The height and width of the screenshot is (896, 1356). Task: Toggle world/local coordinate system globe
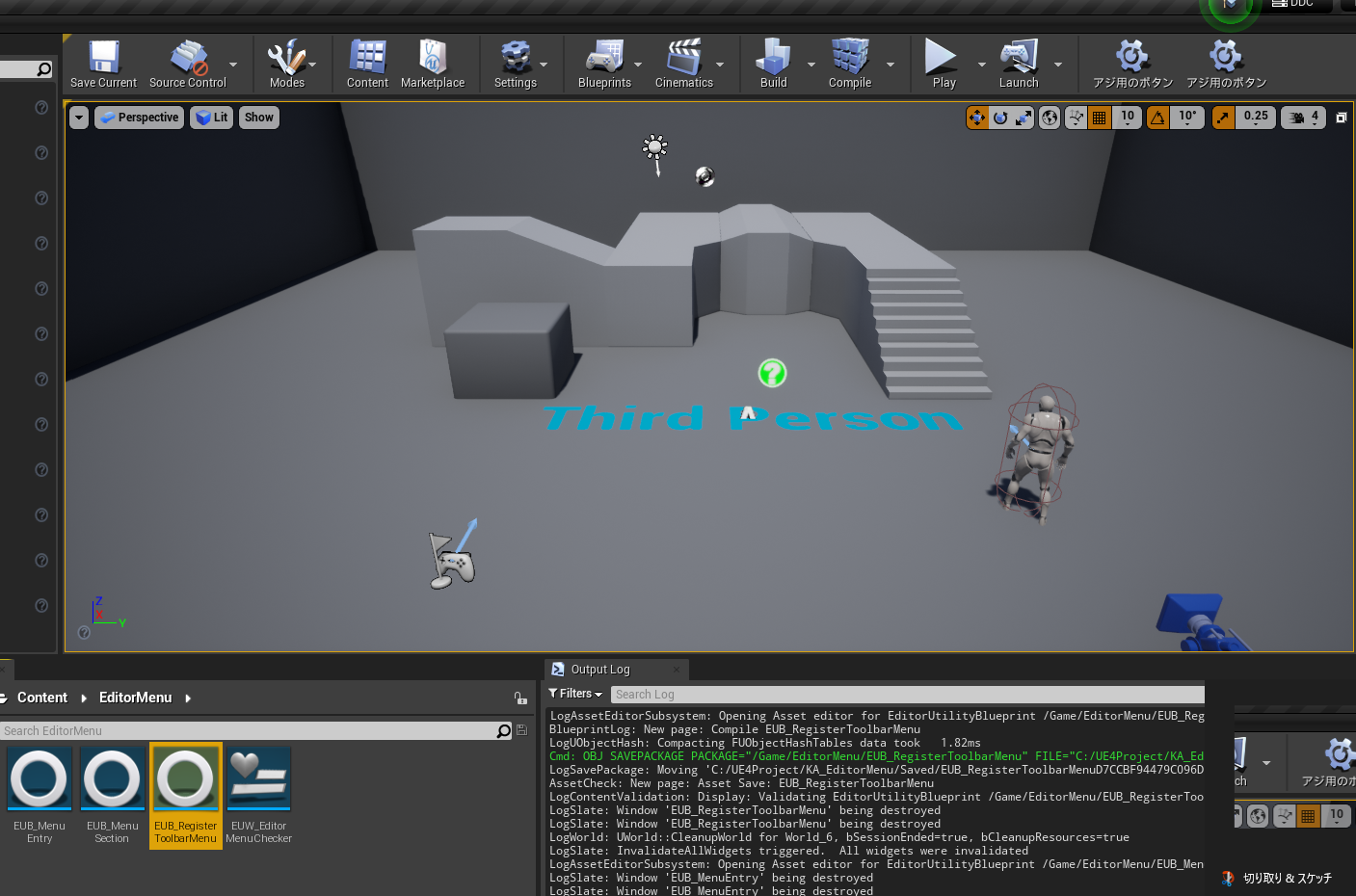click(1050, 118)
